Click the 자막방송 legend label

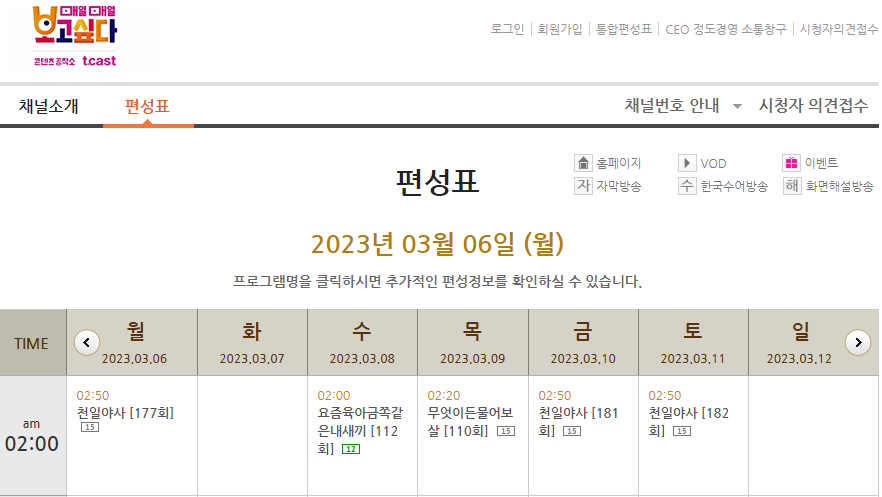[x=619, y=186]
